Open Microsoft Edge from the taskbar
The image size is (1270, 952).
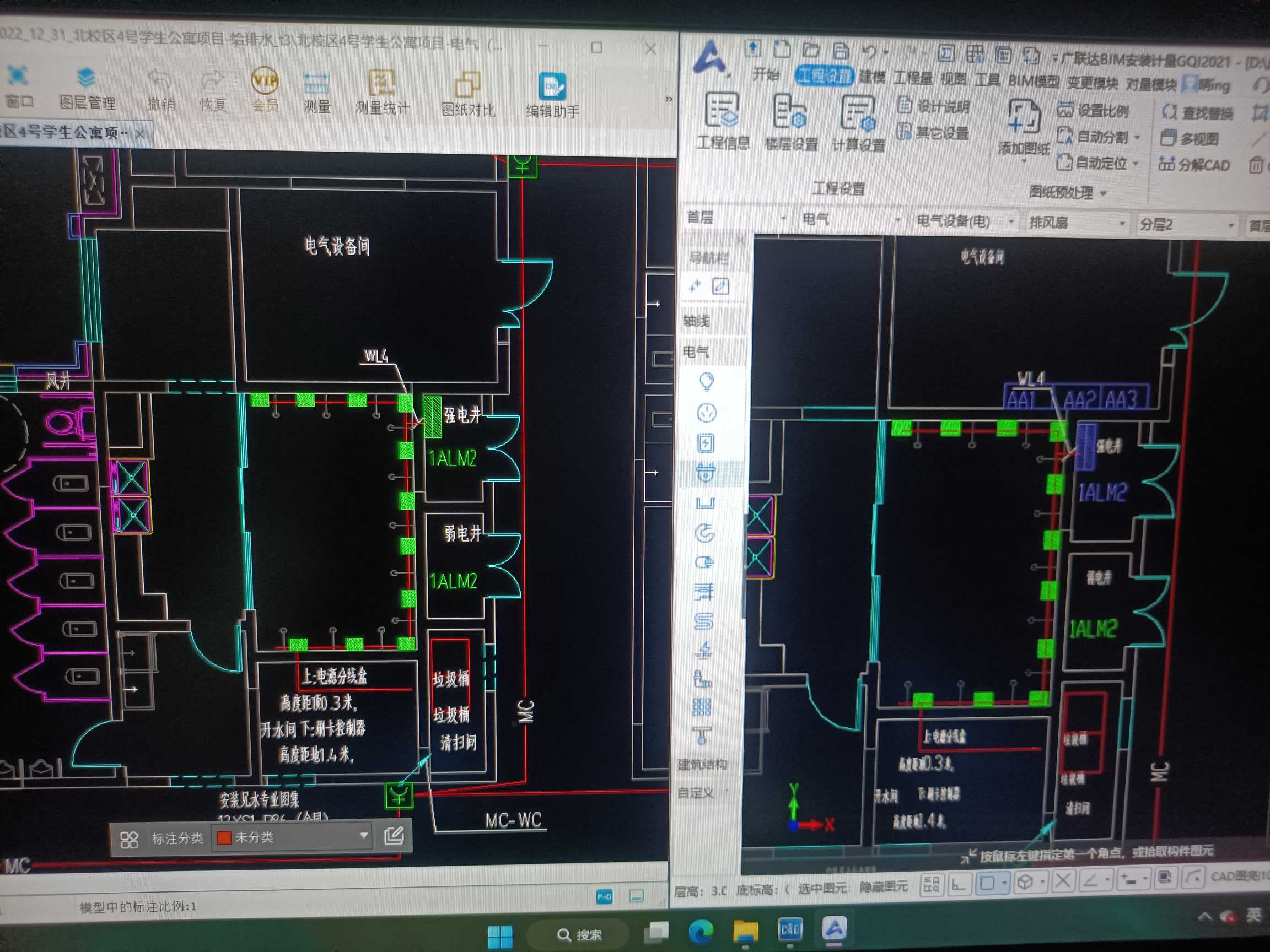(x=701, y=932)
